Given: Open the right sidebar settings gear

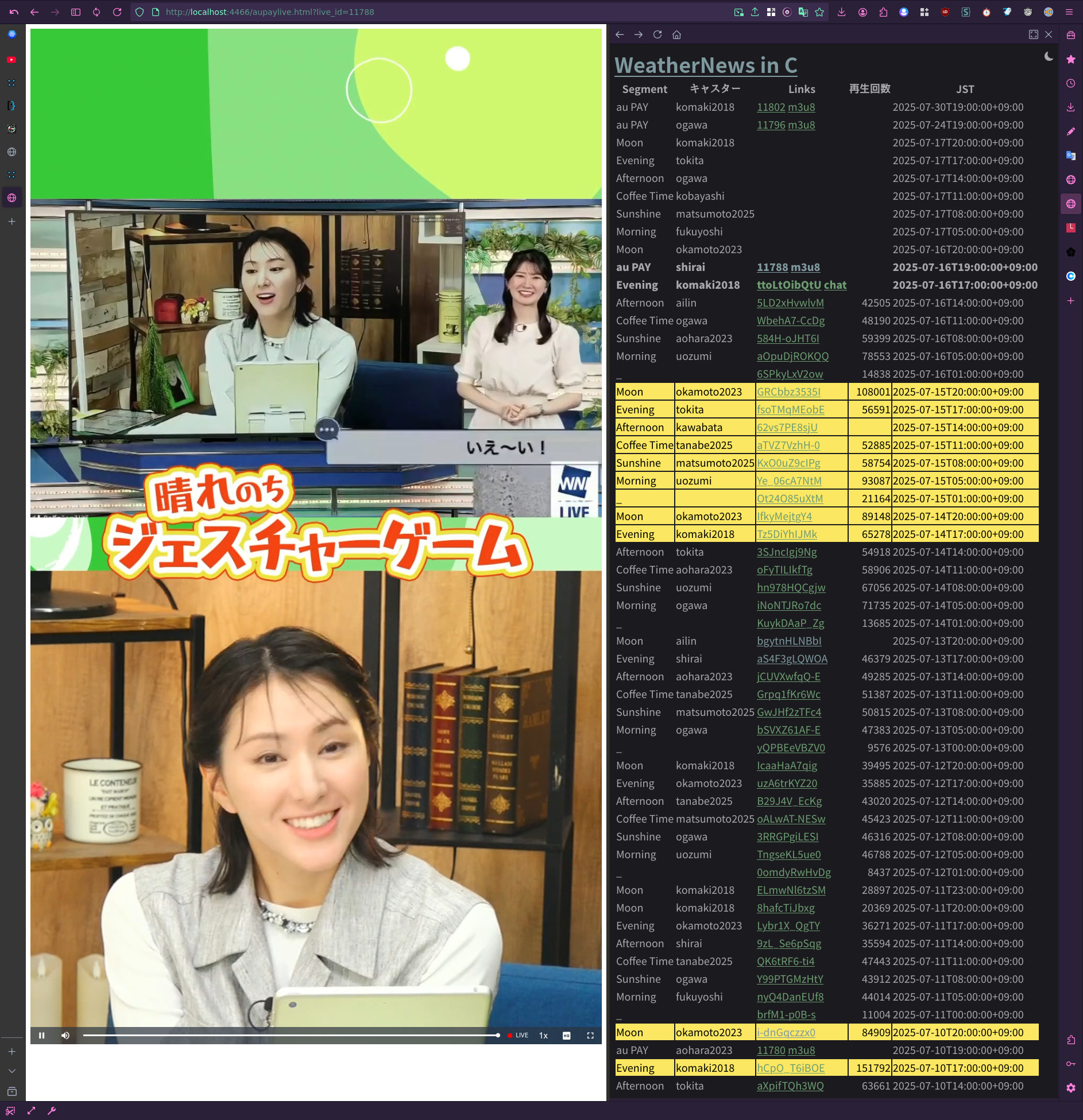Looking at the screenshot, I should pyautogui.click(x=1071, y=1088).
